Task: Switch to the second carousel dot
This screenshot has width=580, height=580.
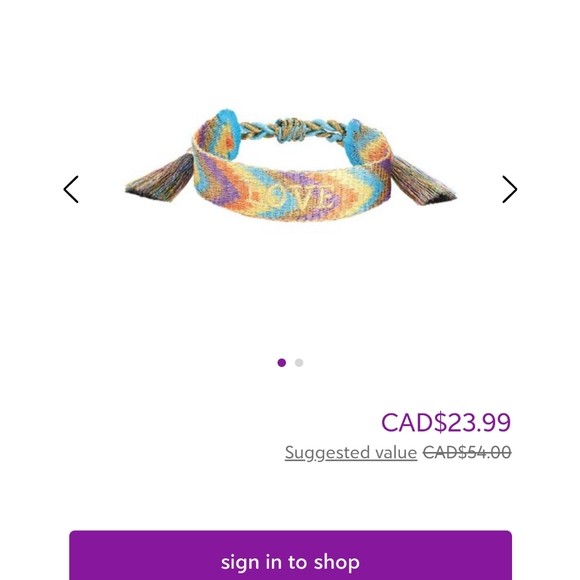Action: pyautogui.click(x=299, y=362)
